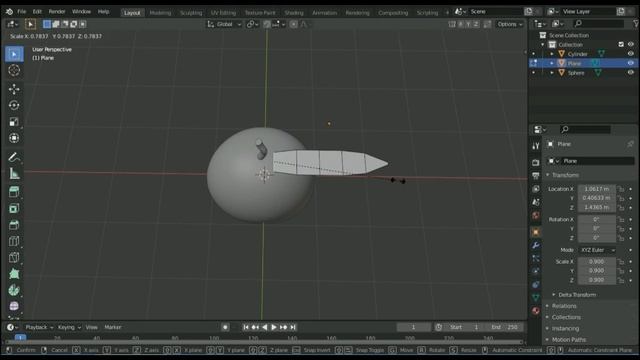Open the Output properties tab
The height and width of the screenshot is (360, 640).
pos(536,176)
